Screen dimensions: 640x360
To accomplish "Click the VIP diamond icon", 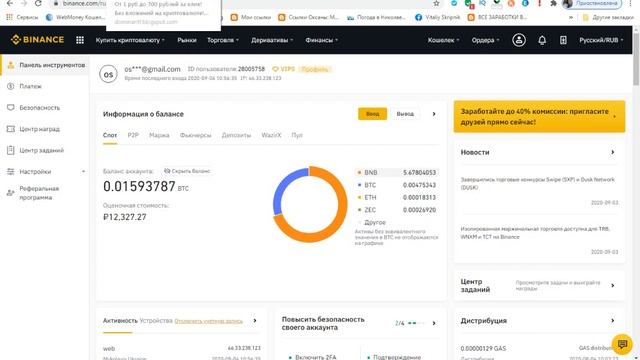I will [275, 69].
